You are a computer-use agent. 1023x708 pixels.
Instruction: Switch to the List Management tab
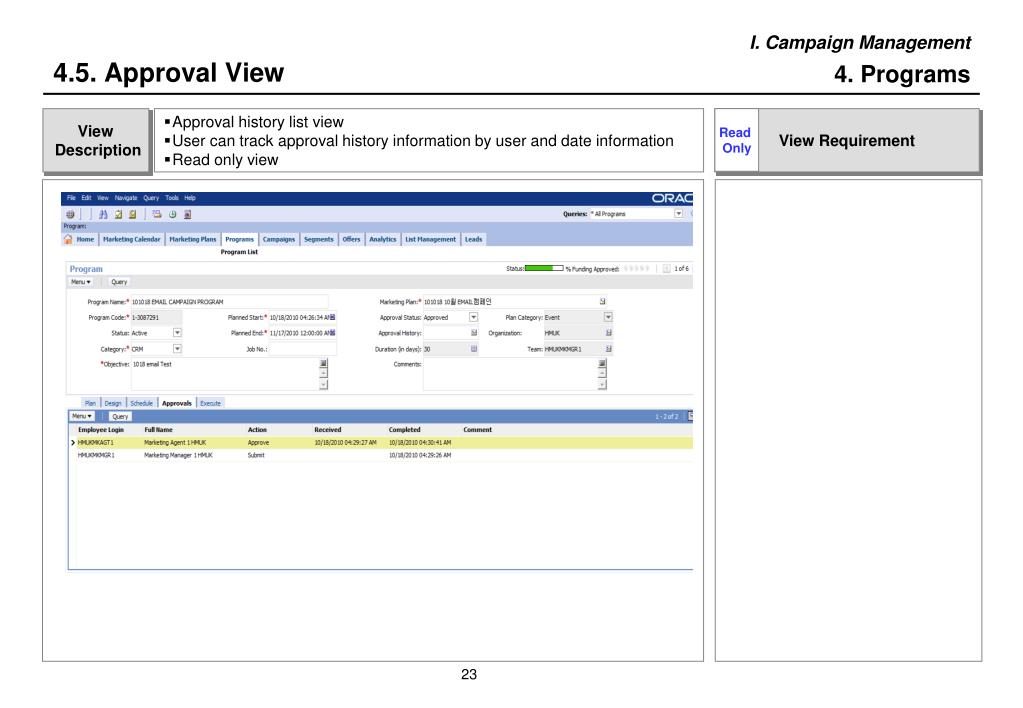(x=430, y=239)
